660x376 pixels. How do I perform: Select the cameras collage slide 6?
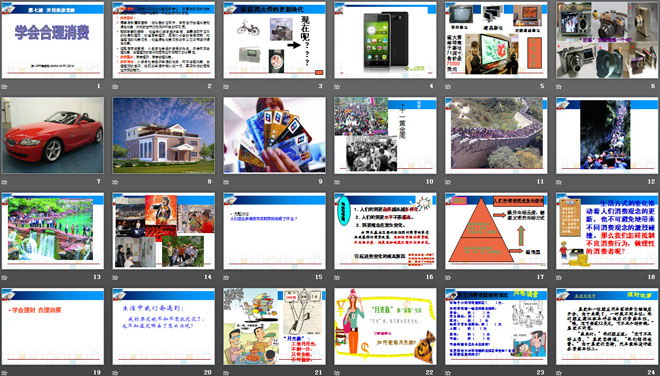607,40
